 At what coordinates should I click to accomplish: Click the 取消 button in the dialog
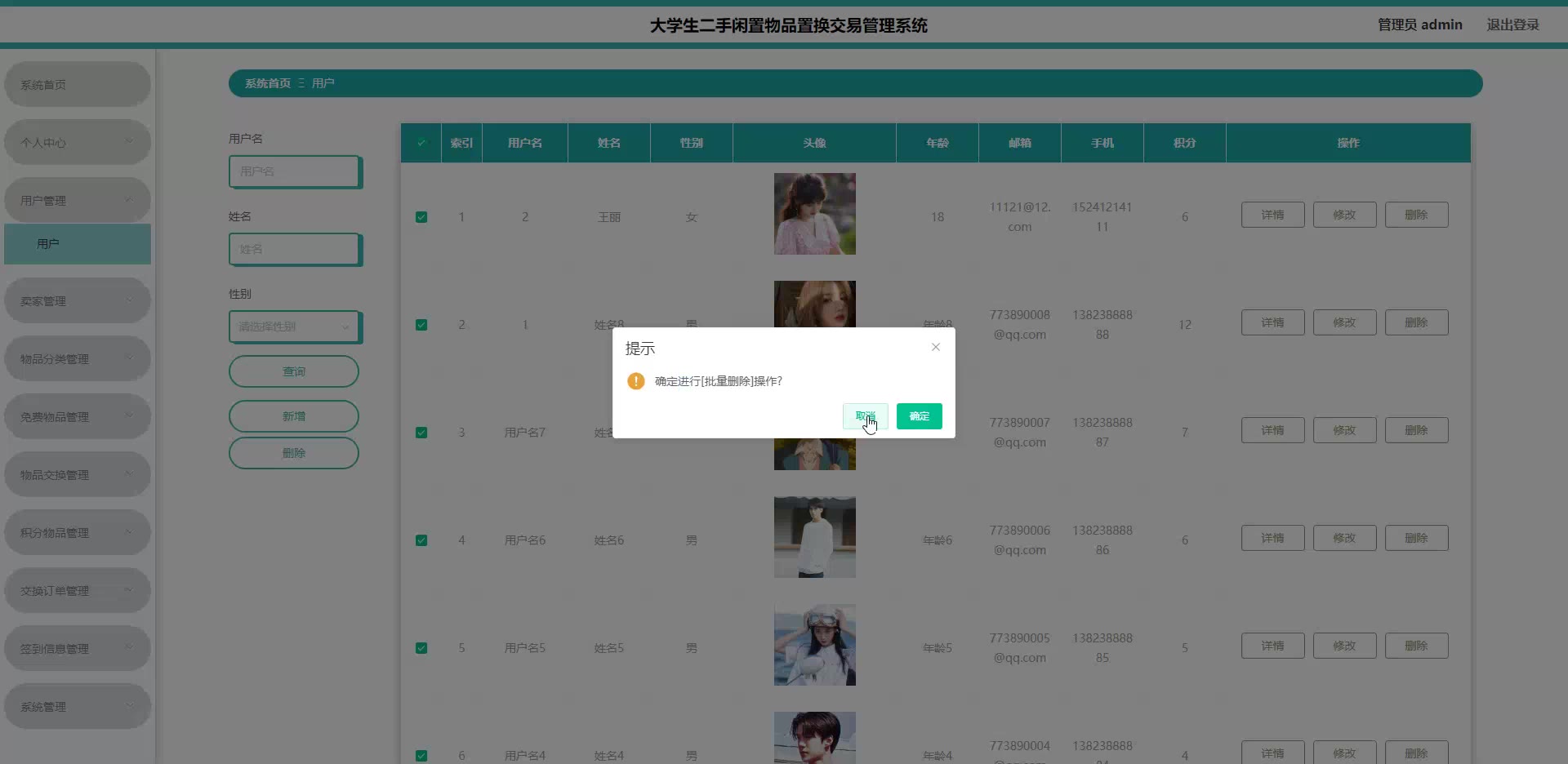click(865, 416)
